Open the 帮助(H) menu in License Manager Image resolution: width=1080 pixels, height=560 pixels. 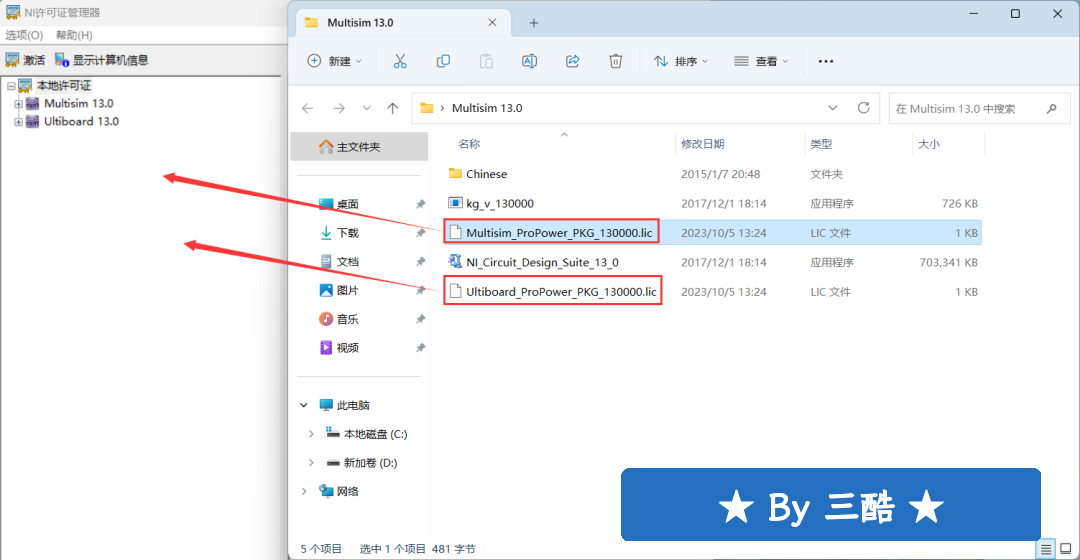(x=74, y=35)
